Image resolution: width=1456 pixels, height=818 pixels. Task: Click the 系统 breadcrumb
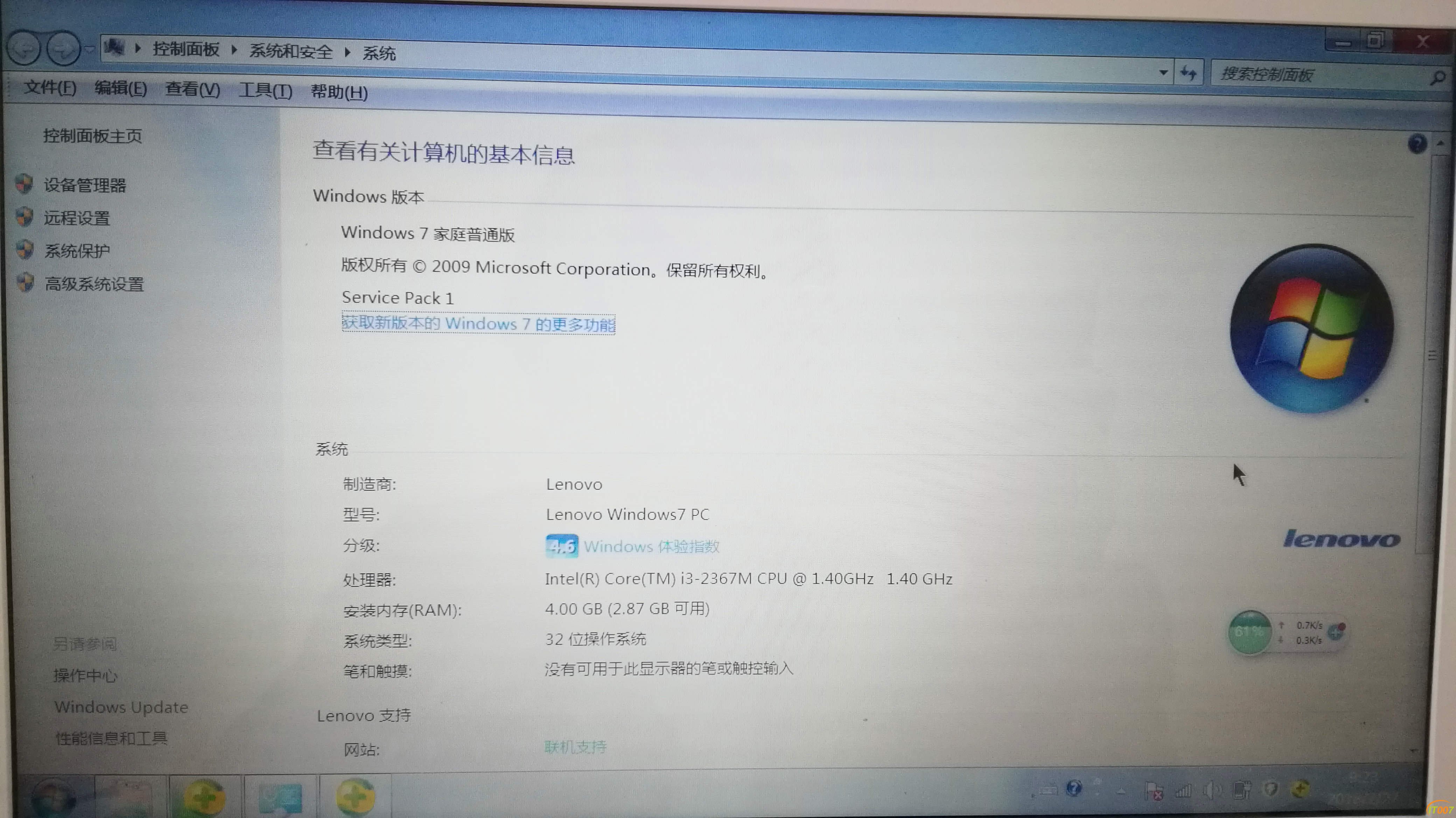(x=379, y=54)
